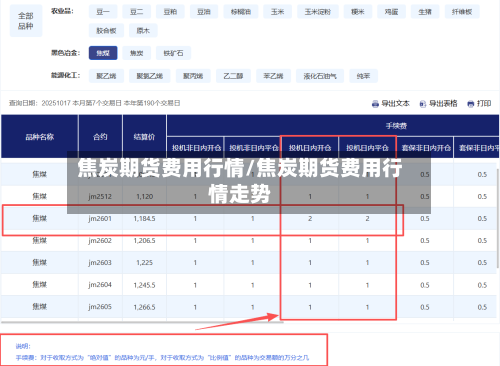Pick the 乙二醇 product filter
Image resolution: width=500 pixels, height=366 pixels.
click(x=233, y=76)
